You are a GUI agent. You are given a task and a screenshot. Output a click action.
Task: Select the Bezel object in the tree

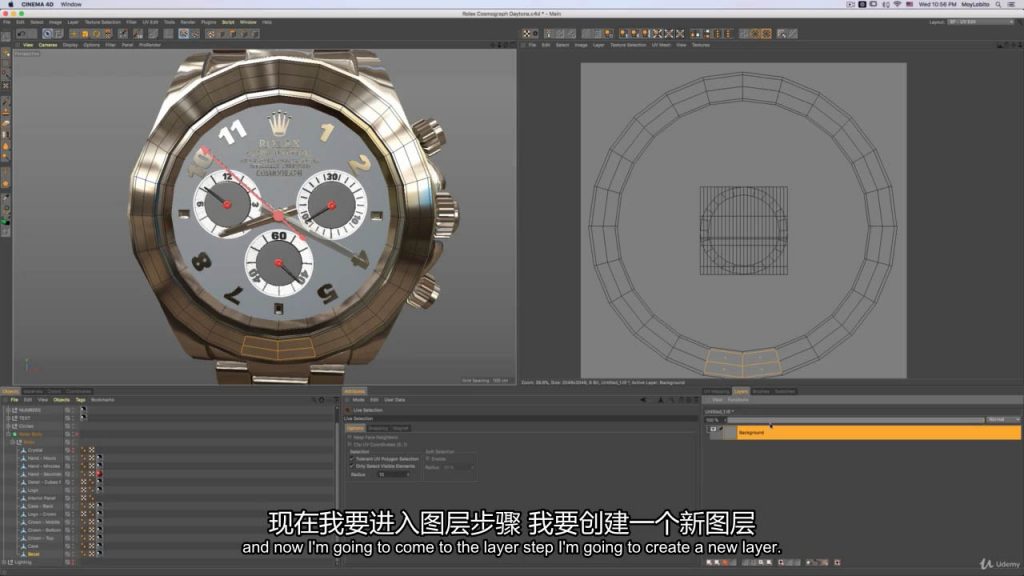(33, 554)
